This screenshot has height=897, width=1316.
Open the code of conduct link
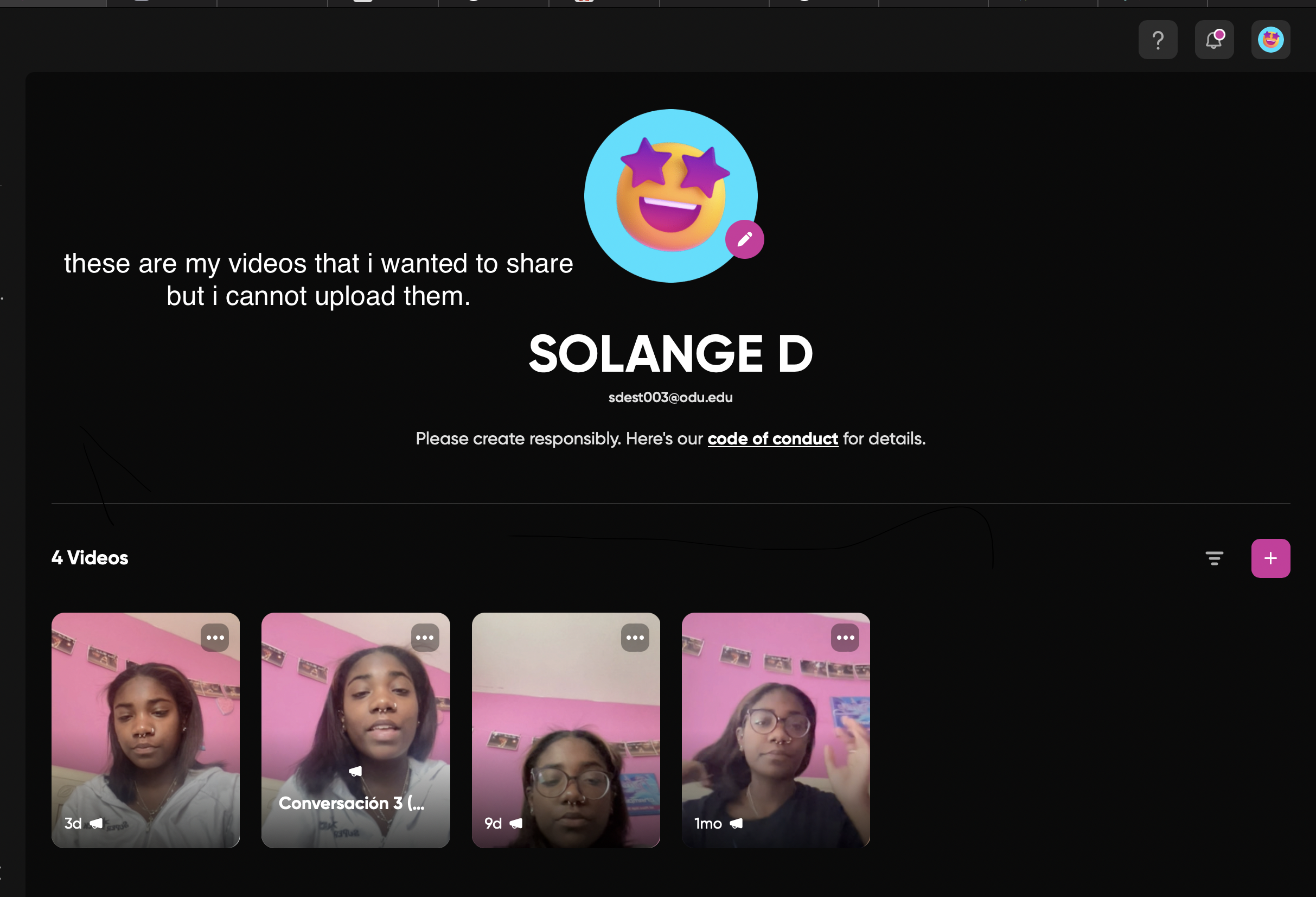point(772,439)
